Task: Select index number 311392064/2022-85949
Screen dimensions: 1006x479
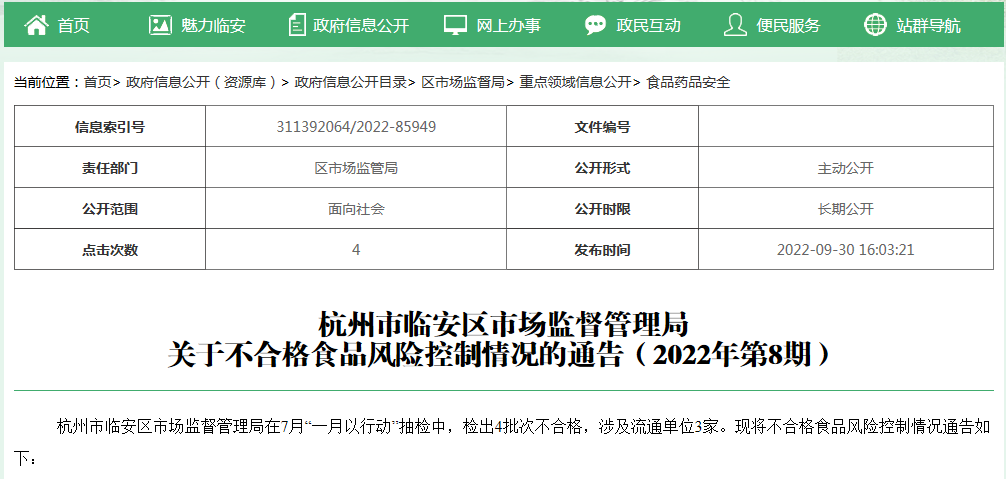Action: click(x=356, y=127)
